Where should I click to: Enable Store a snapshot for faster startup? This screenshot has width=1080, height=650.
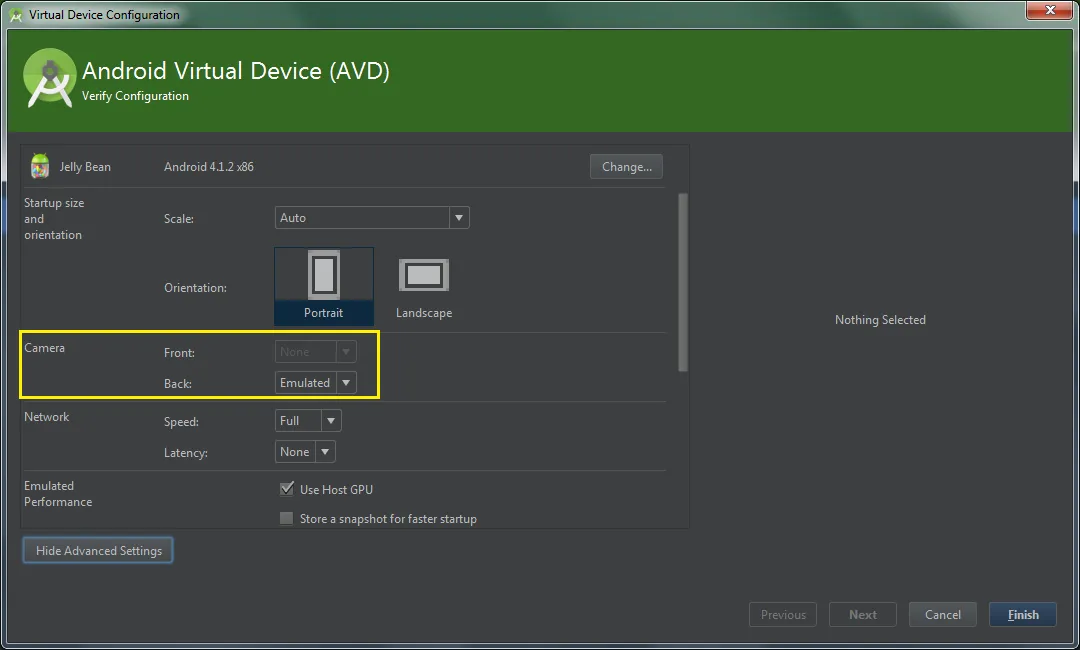(x=287, y=518)
